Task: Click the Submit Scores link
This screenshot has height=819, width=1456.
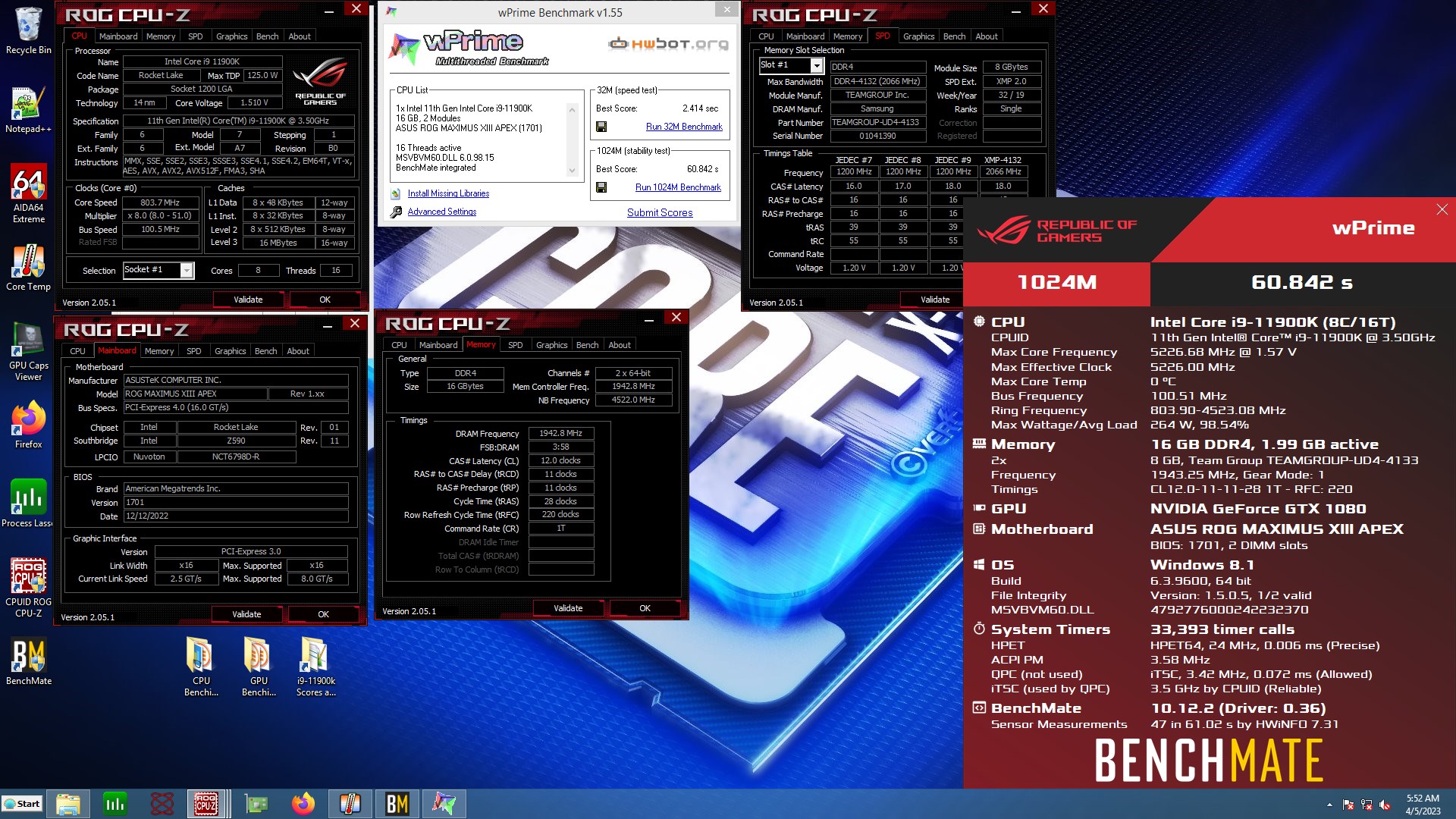Action: [660, 212]
